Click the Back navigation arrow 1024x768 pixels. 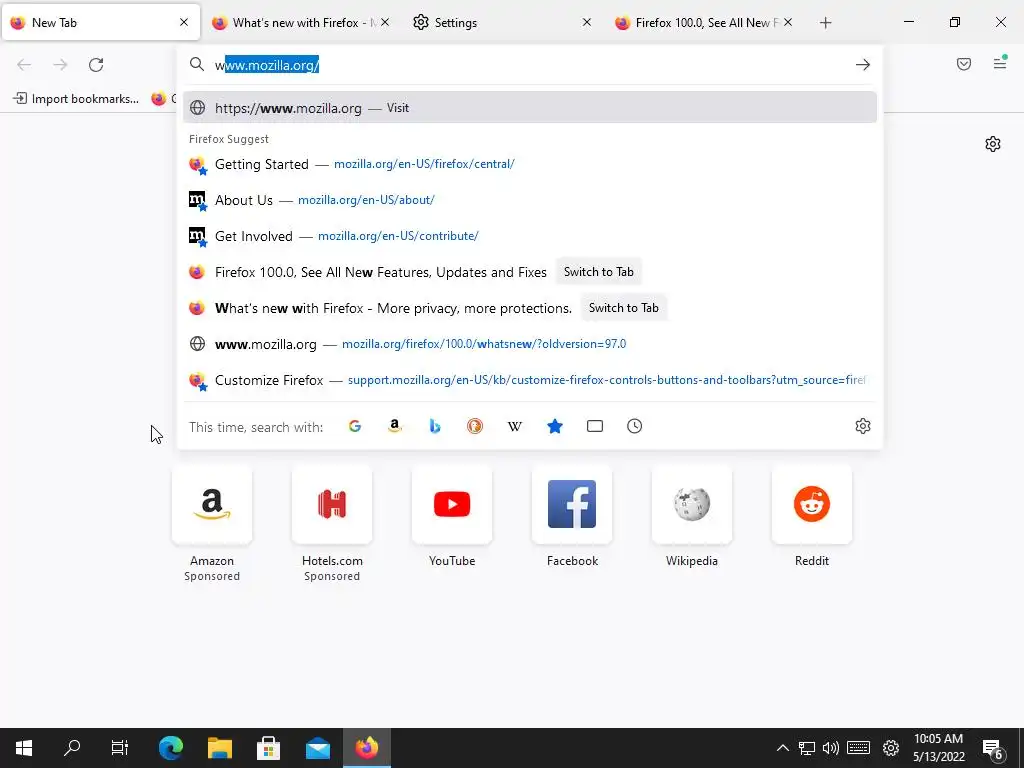point(24,65)
